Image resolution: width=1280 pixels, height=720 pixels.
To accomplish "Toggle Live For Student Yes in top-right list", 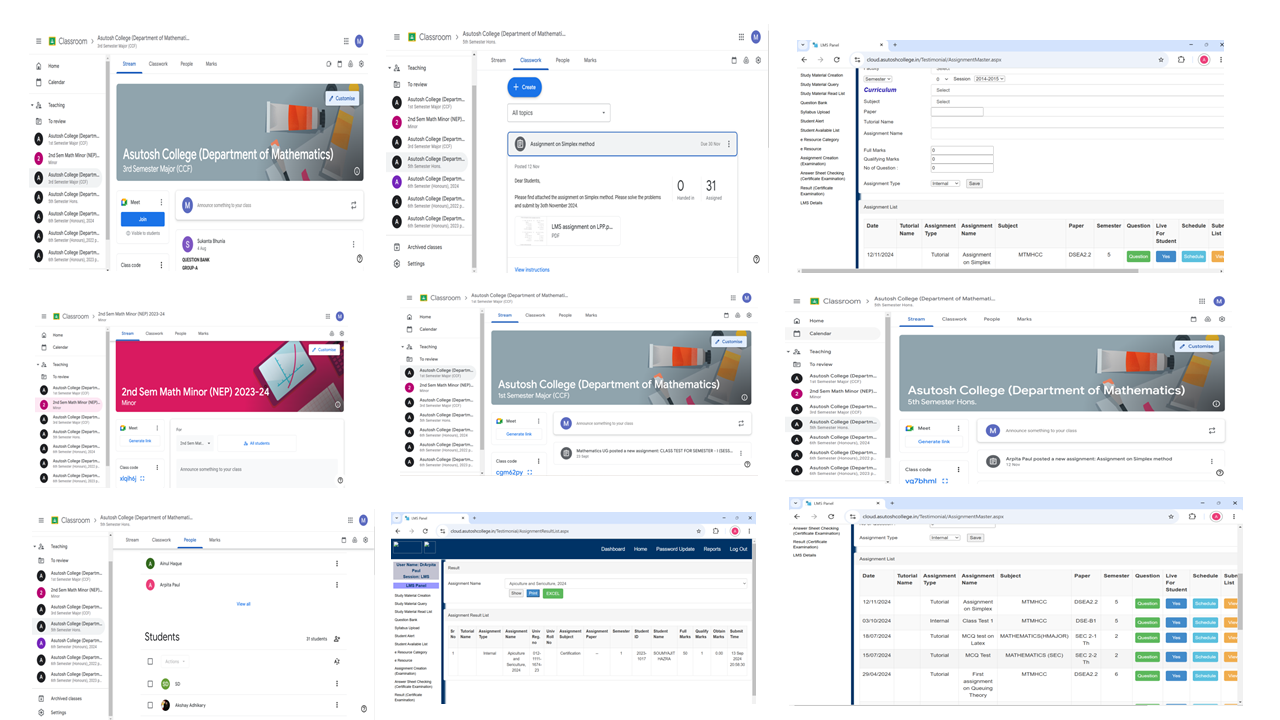I will (1165, 257).
